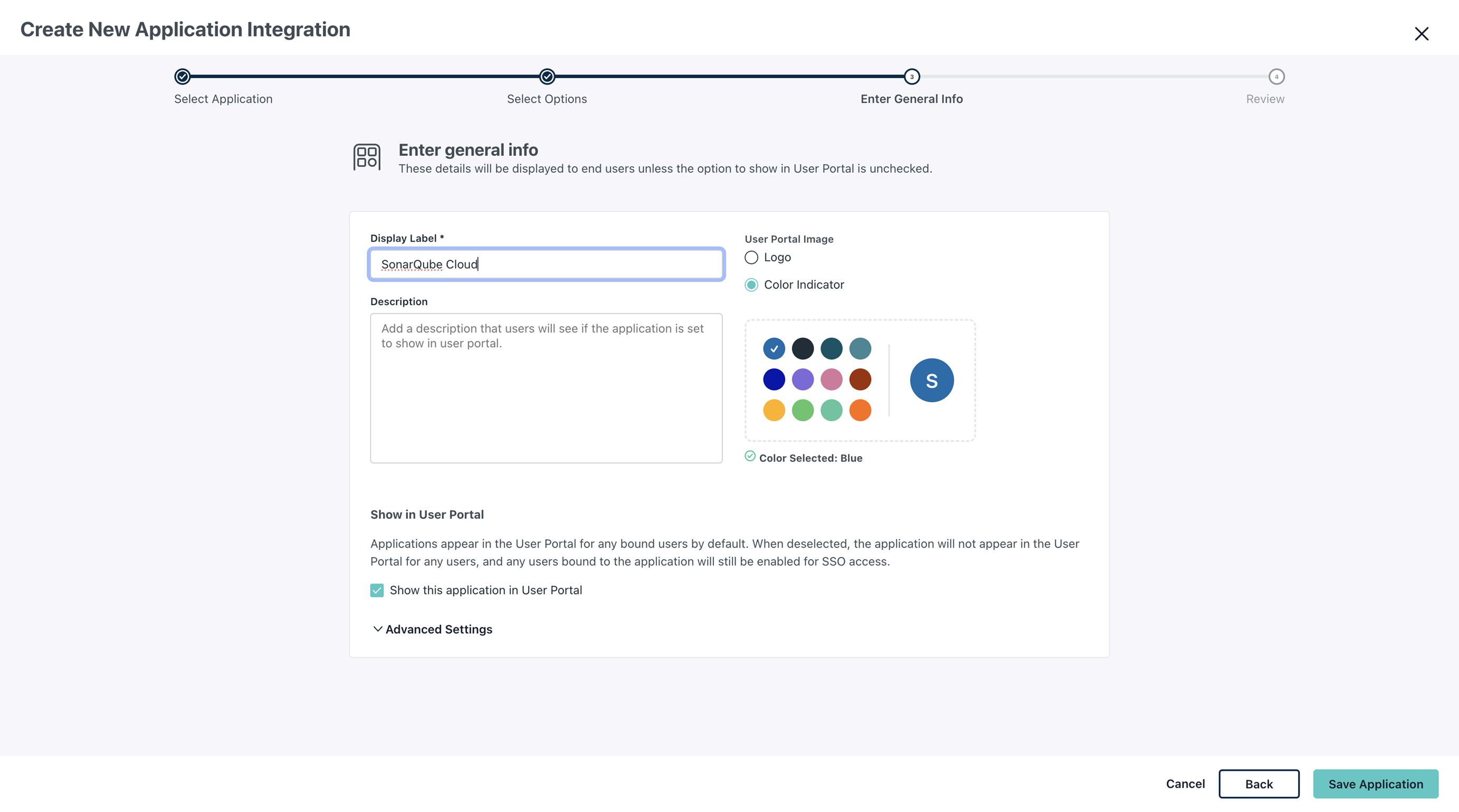Choose the green color swatch
Image resolution: width=1459 pixels, height=812 pixels.
click(803, 410)
